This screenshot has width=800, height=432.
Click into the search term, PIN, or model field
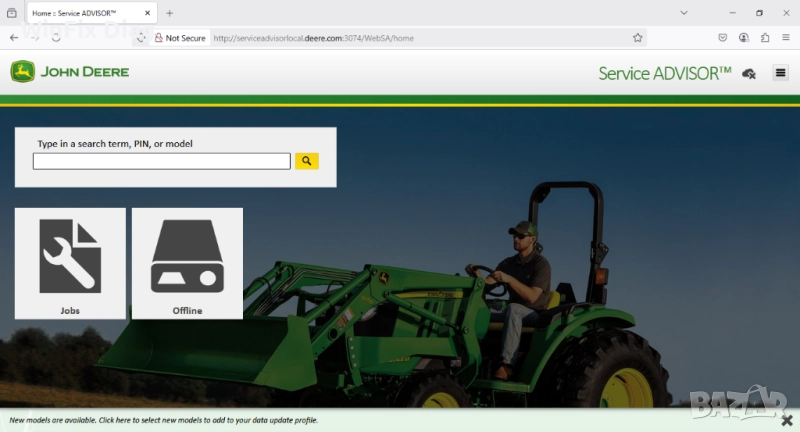[x=161, y=161]
